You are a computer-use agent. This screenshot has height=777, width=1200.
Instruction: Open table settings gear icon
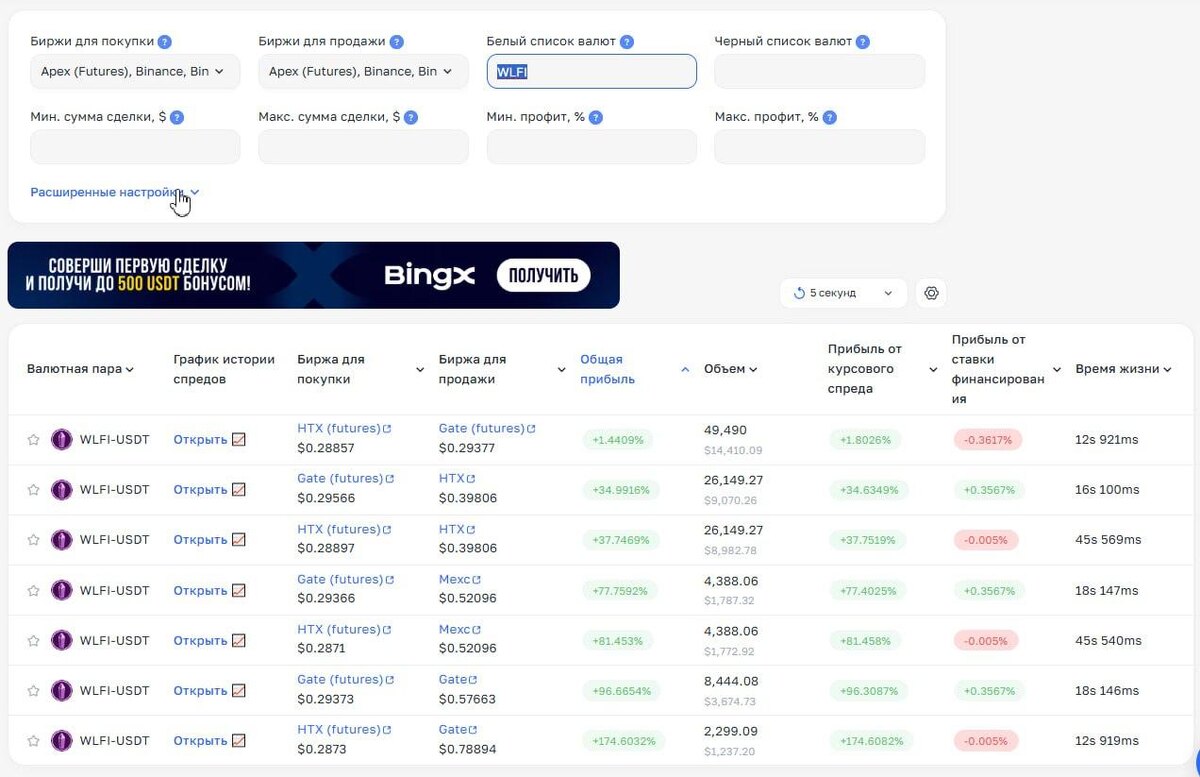[931, 293]
